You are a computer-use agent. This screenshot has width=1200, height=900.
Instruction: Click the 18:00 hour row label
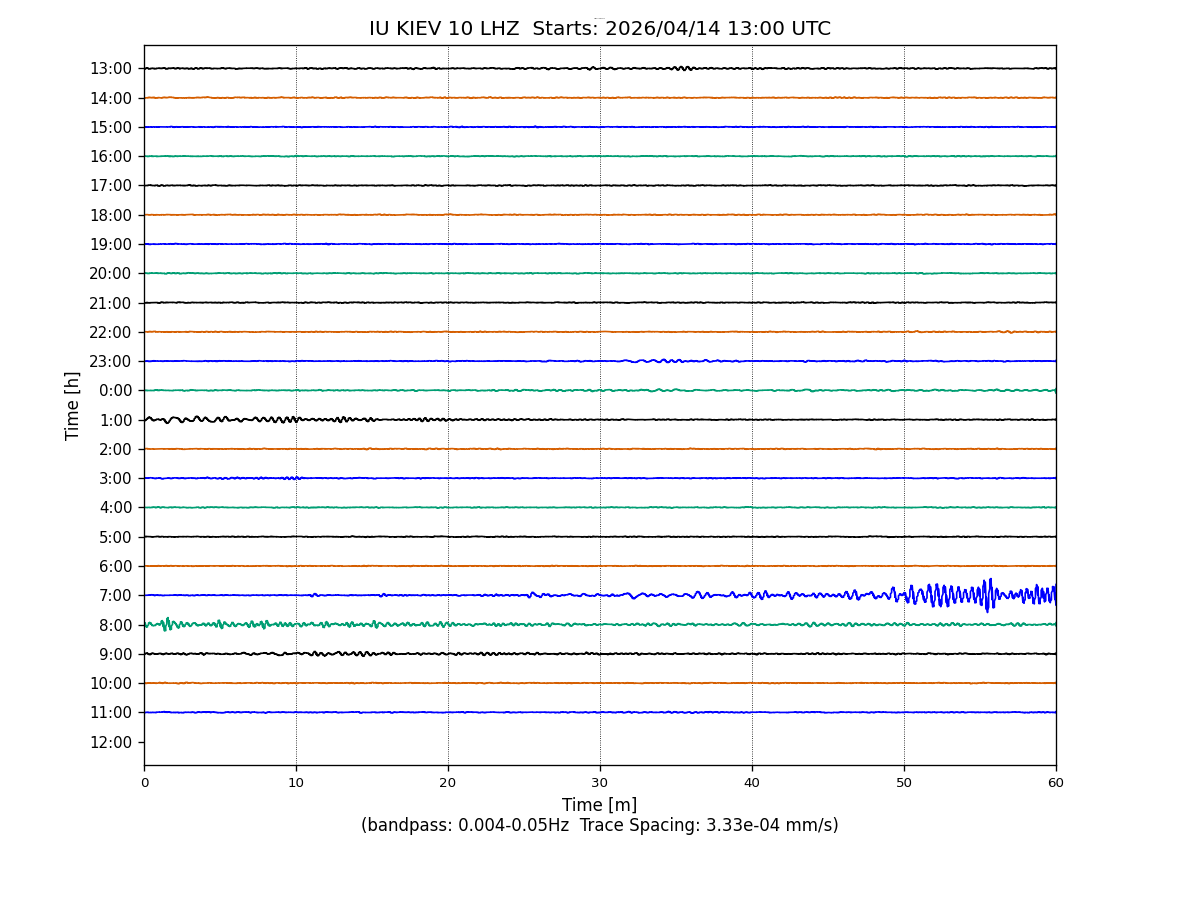tap(110, 215)
